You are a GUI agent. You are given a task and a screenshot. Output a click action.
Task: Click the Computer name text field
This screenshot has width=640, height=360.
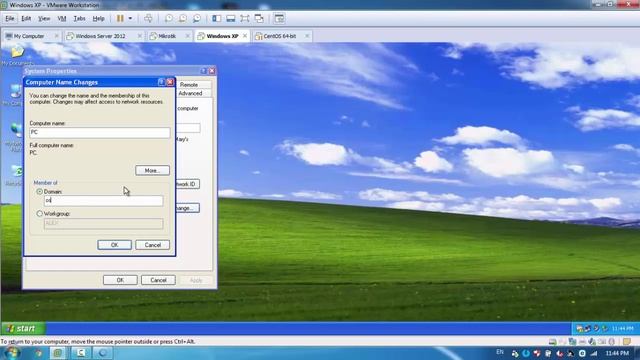pos(100,132)
